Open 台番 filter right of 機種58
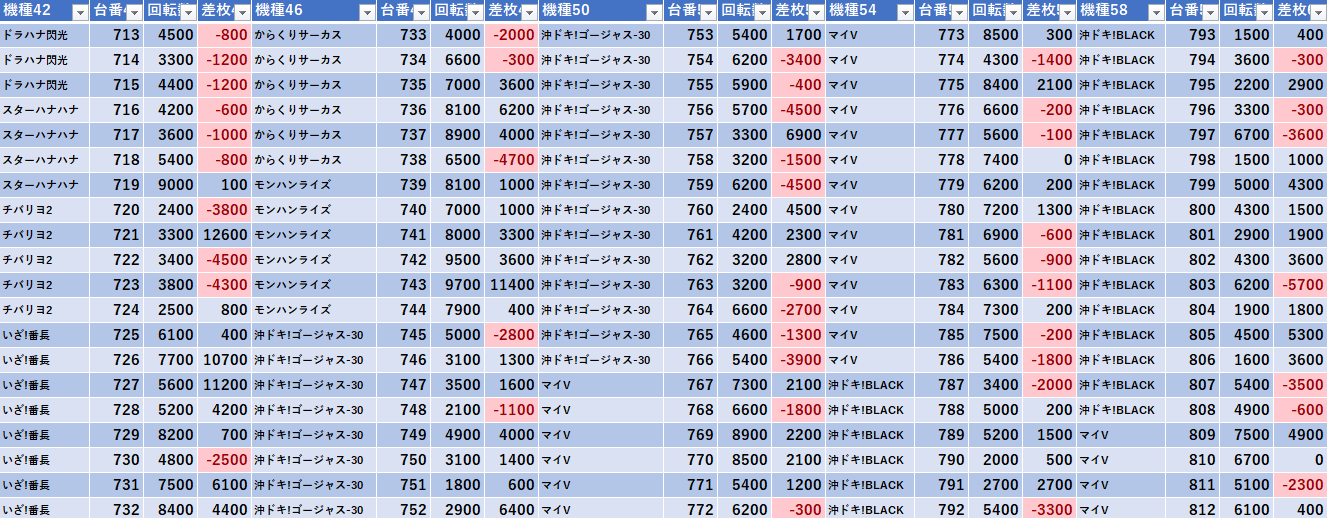Image resolution: width=1327 pixels, height=518 pixels. coord(1210,12)
